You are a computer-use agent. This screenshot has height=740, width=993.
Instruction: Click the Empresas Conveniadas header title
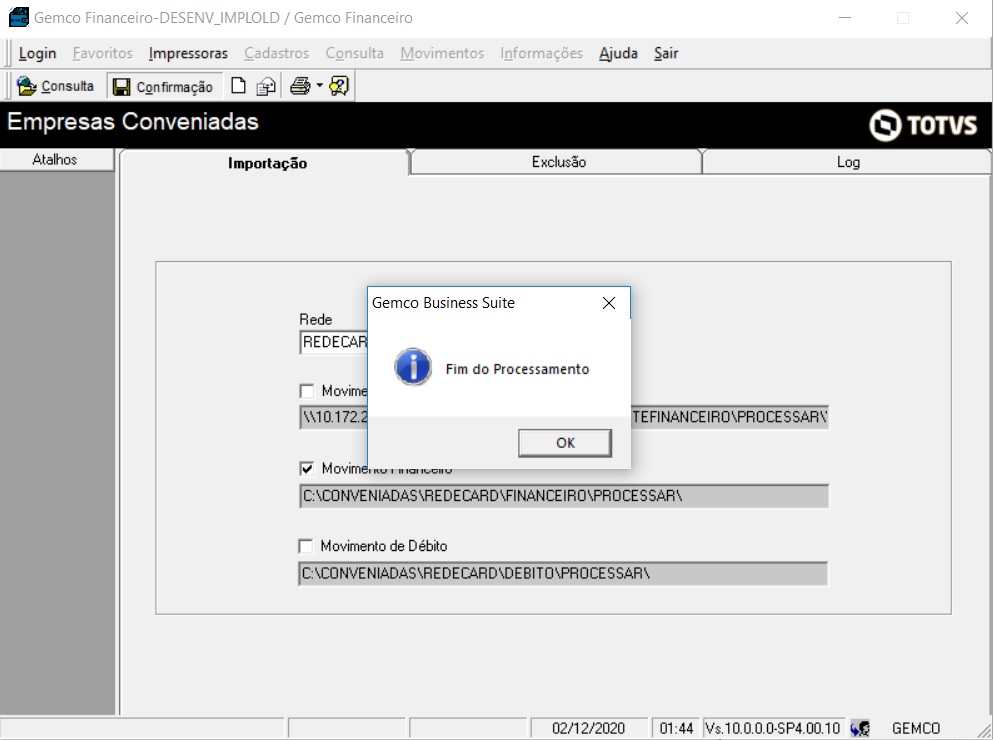coord(133,122)
